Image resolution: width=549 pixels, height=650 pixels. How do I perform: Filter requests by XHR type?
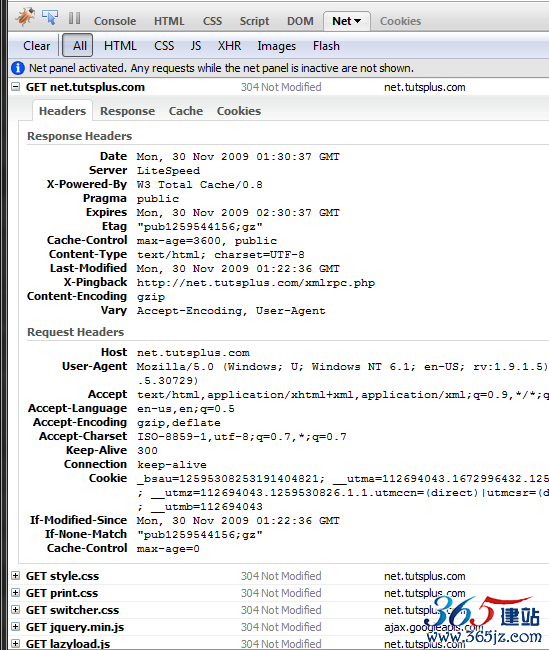(x=229, y=46)
